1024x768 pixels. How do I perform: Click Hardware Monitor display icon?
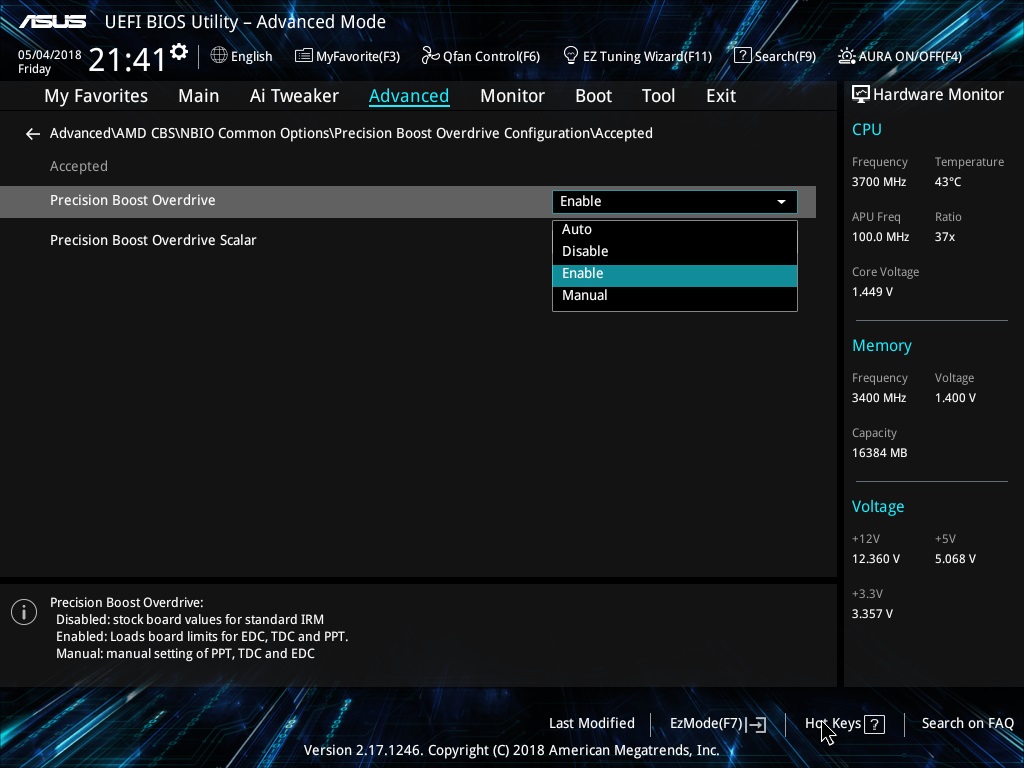click(x=861, y=95)
